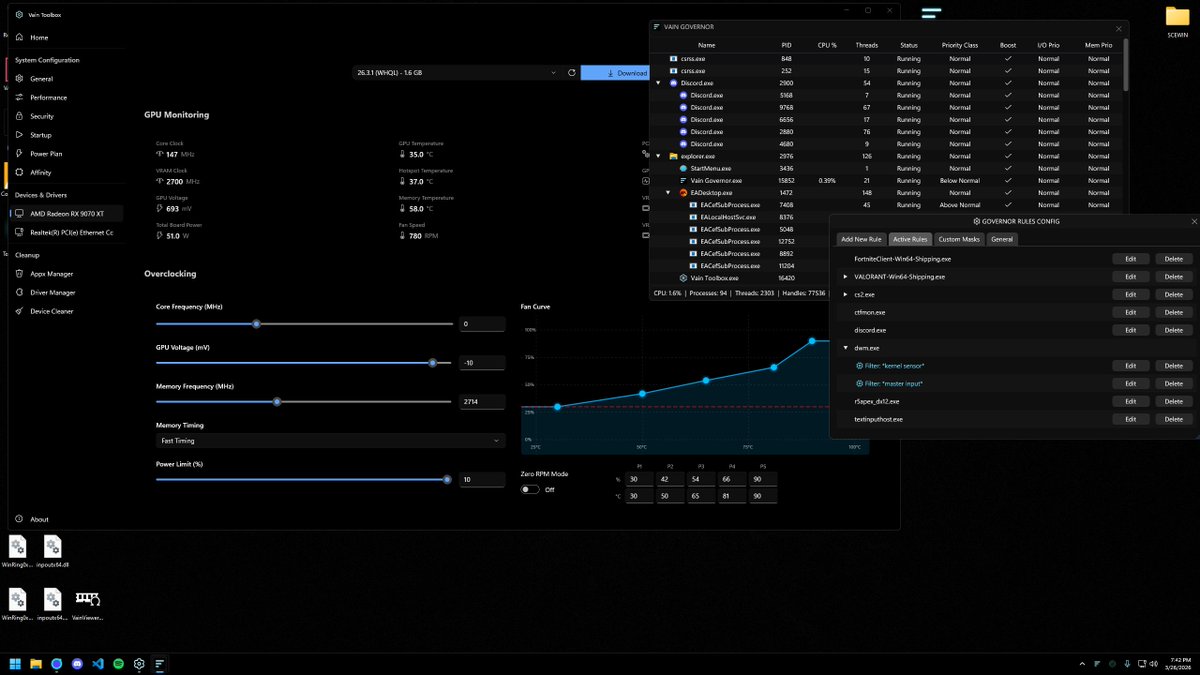Click the Vain Toolbox.exe gear icon in process list

[x=683, y=278]
